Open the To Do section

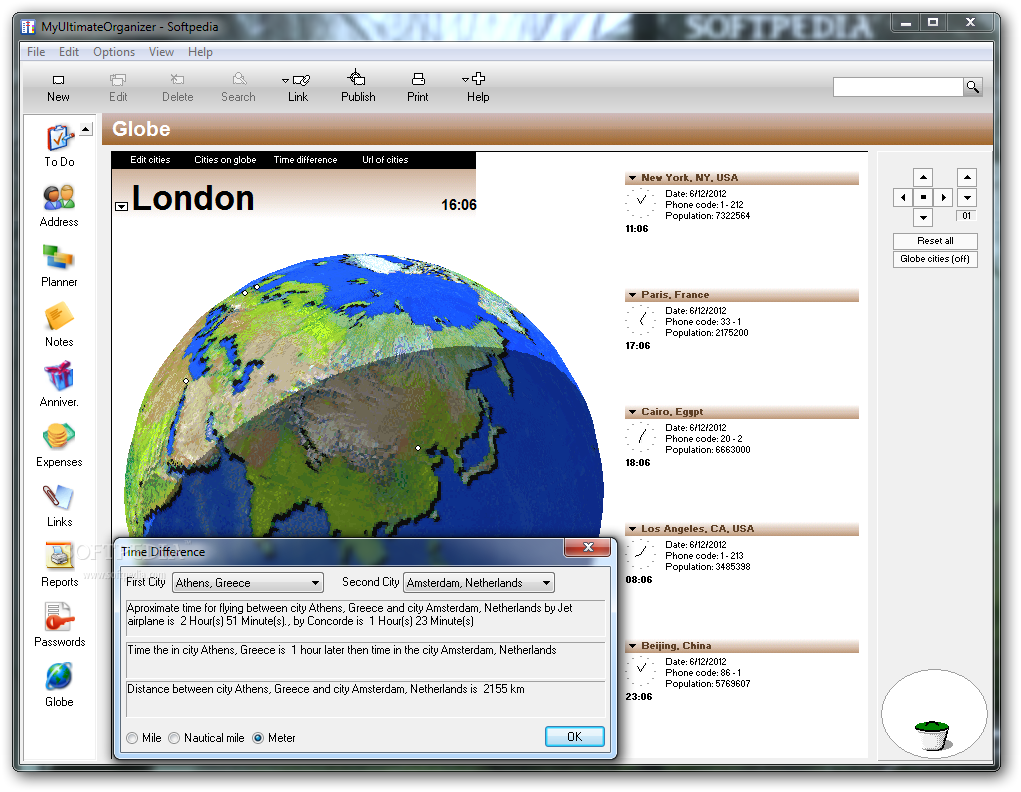click(59, 146)
